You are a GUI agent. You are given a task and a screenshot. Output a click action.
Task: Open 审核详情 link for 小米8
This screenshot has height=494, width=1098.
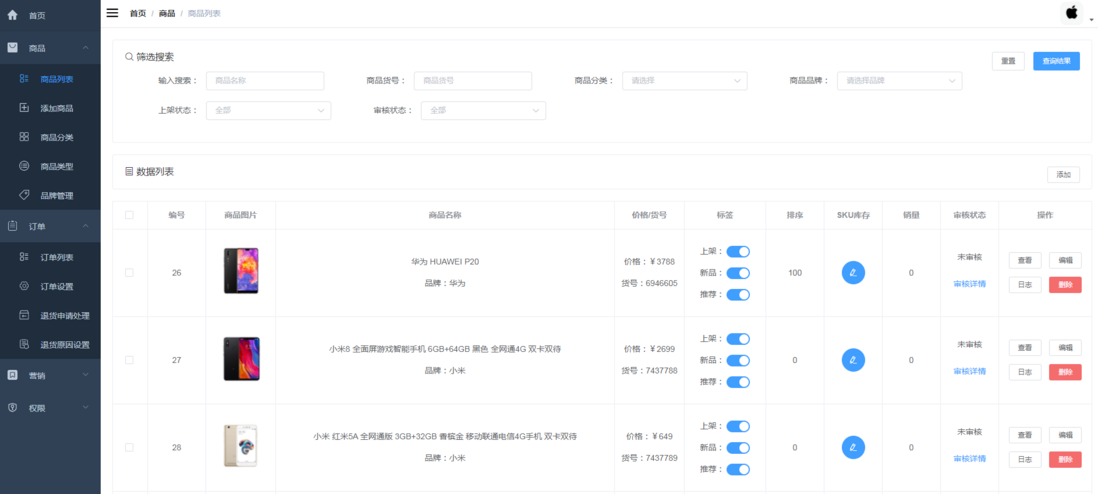click(x=970, y=371)
